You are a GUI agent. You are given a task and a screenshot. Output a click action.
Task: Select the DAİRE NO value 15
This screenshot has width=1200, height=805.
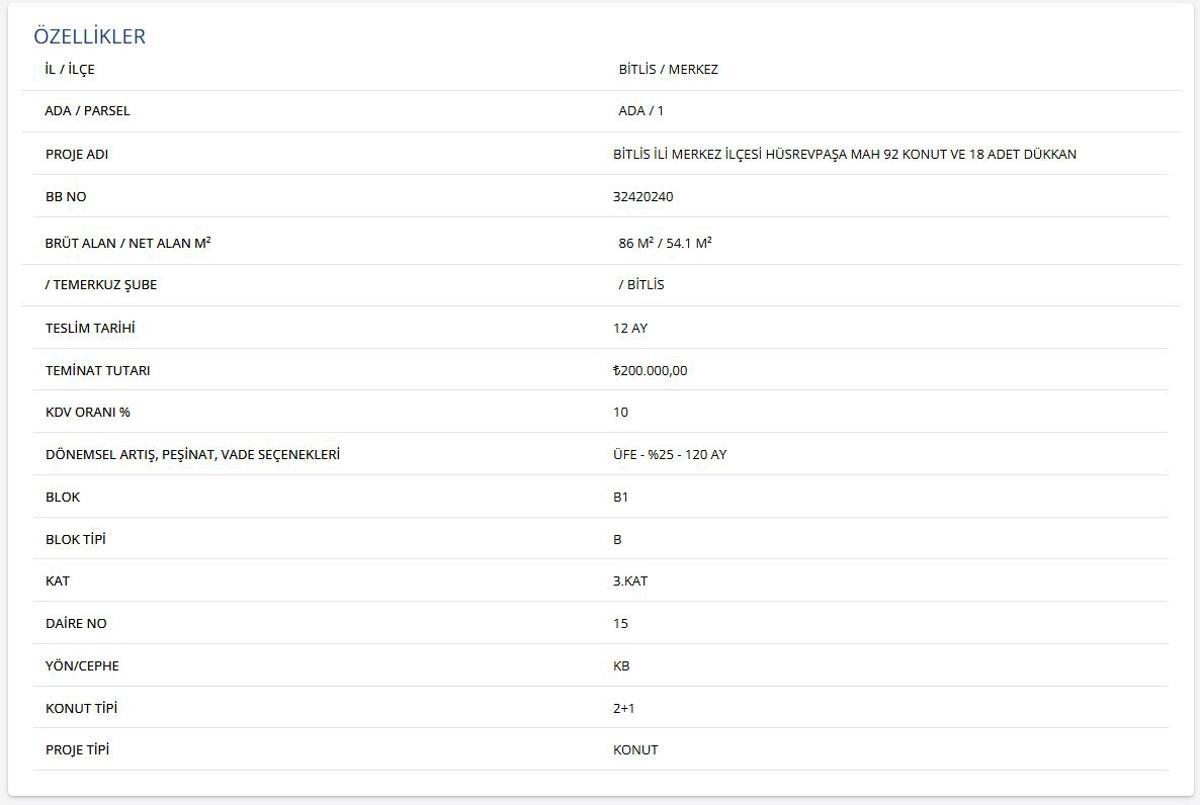tap(621, 624)
